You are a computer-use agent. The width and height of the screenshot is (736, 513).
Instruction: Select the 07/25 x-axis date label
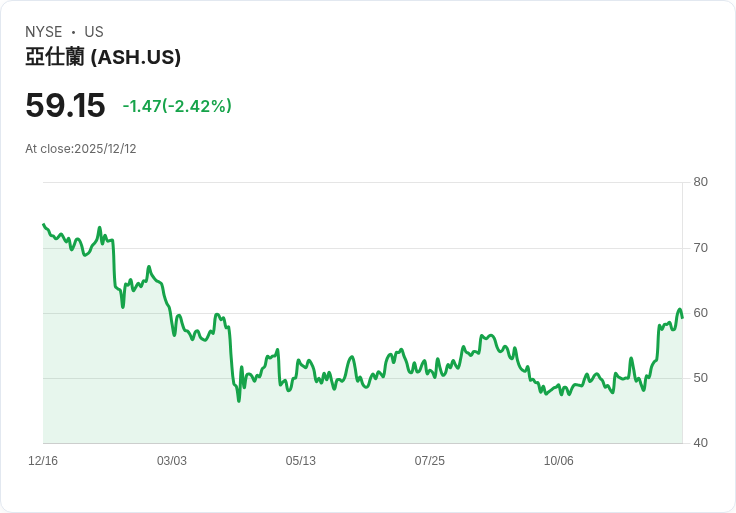pos(430,461)
